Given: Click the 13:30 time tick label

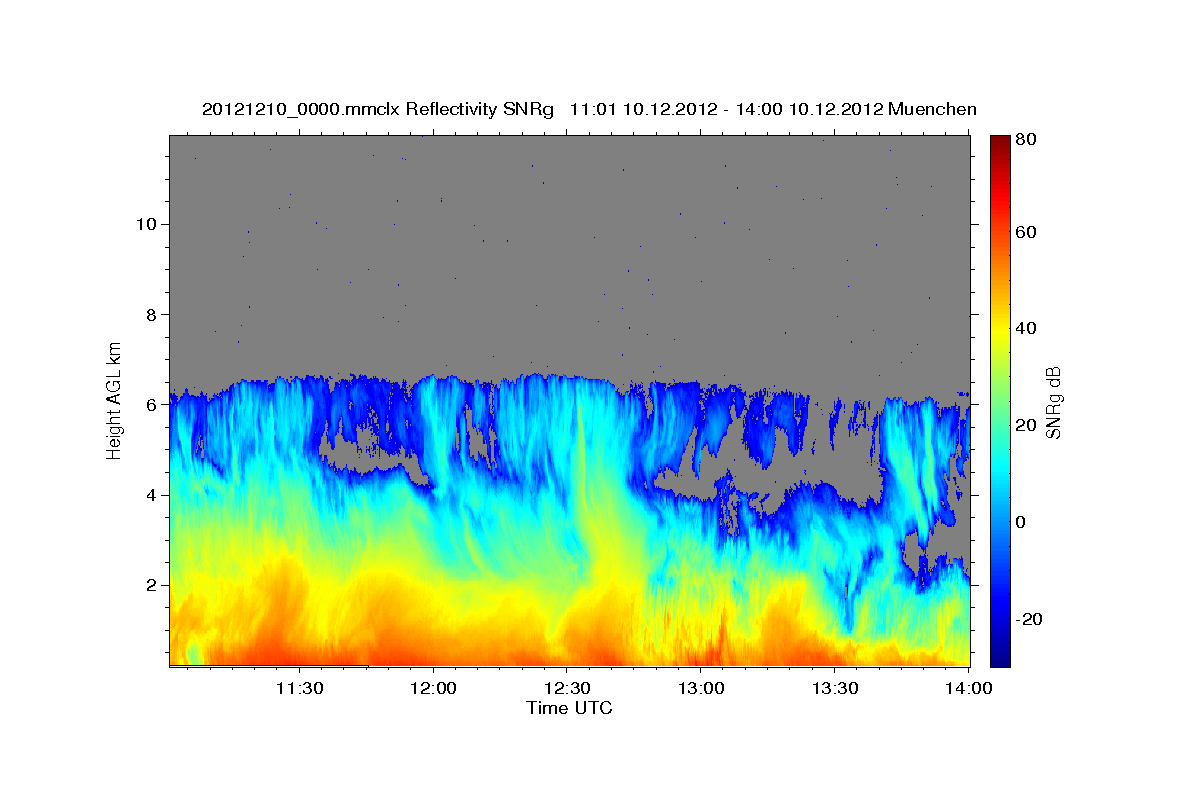Looking at the screenshot, I should tap(836, 688).
